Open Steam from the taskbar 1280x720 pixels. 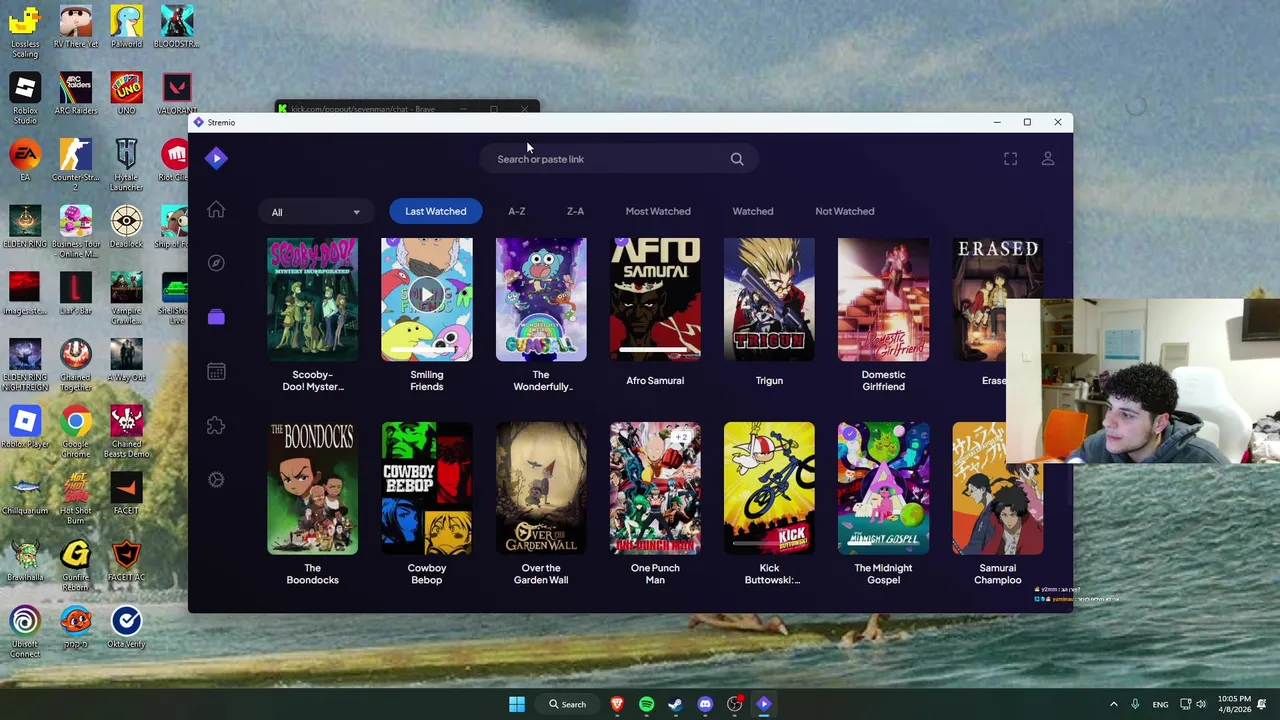point(675,704)
